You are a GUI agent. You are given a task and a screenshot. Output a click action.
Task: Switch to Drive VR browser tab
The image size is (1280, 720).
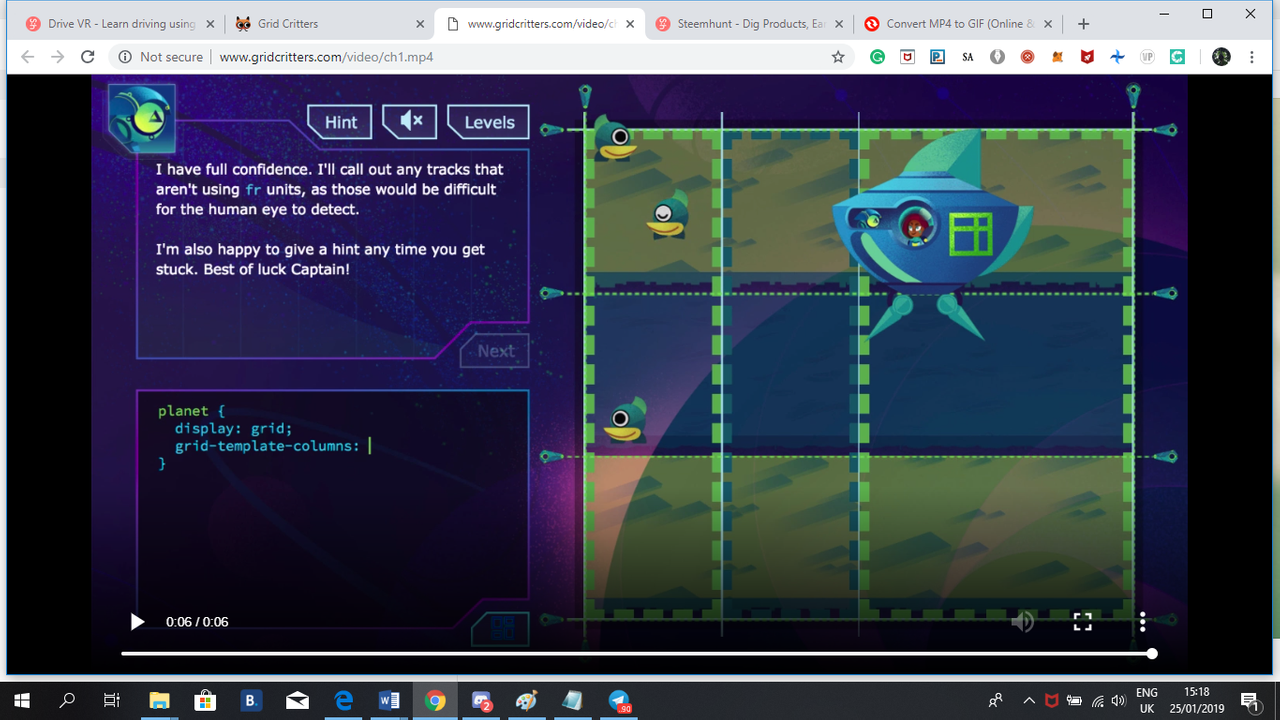coord(120,23)
